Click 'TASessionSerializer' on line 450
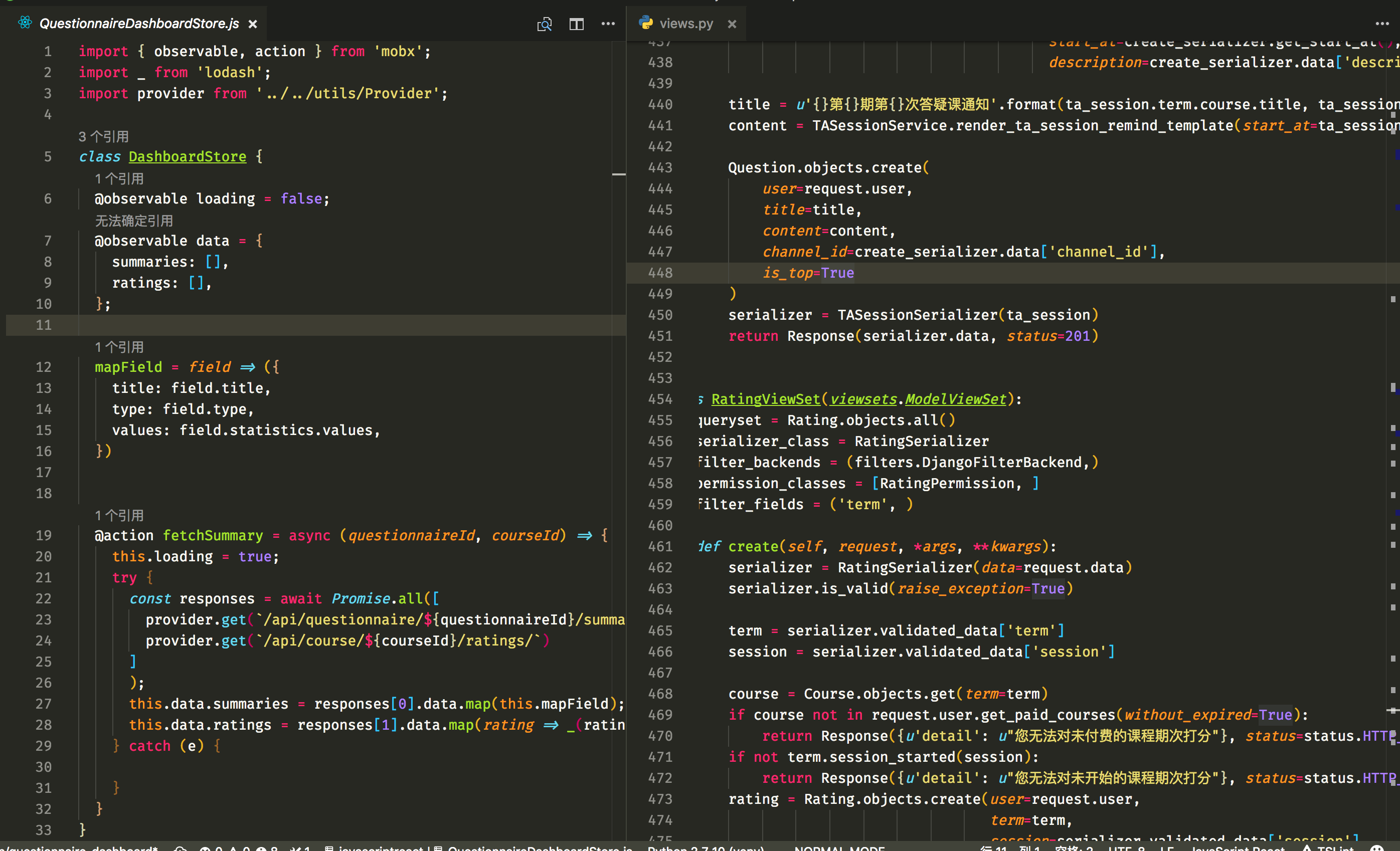The width and height of the screenshot is (1400, 851). tap(918, 315)
